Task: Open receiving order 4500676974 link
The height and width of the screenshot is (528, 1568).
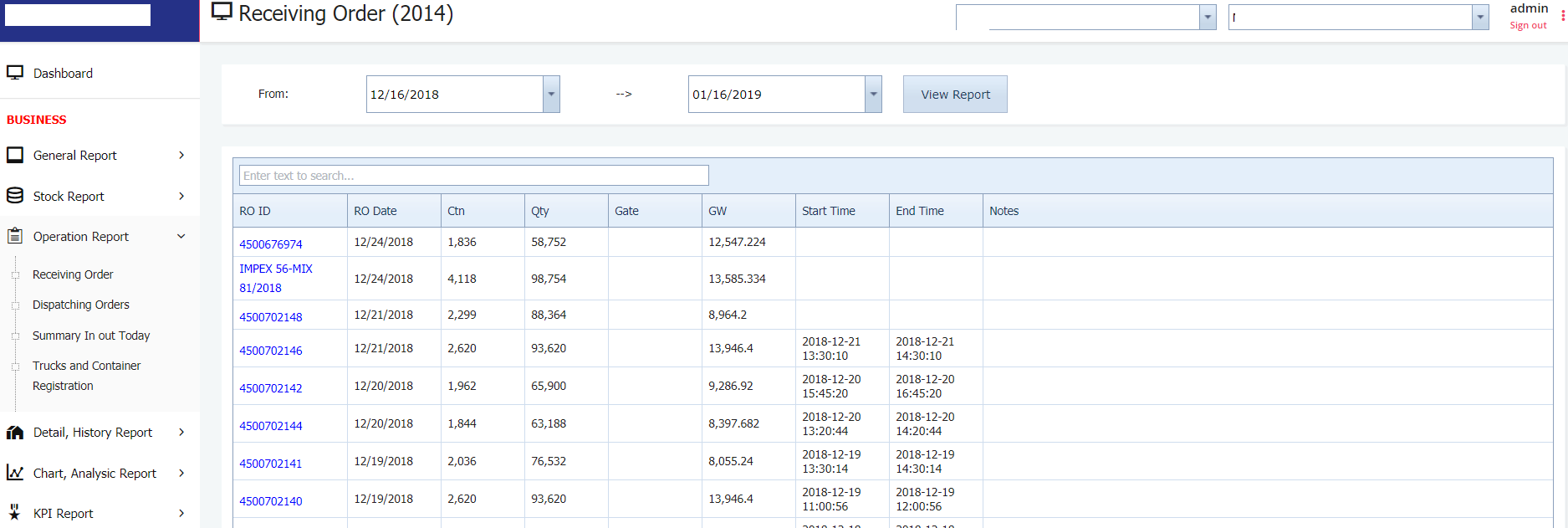Action: (x=271, y=244)
